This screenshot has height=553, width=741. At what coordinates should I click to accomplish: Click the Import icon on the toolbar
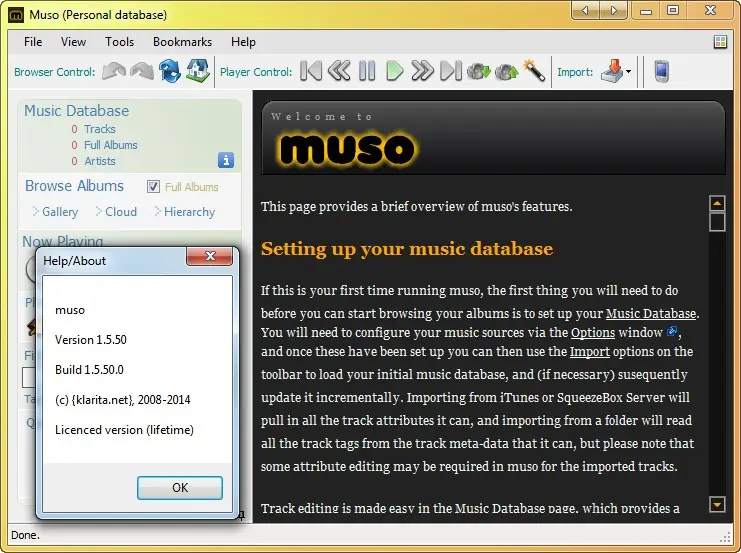pyautogui.click(x=612, y=71)
